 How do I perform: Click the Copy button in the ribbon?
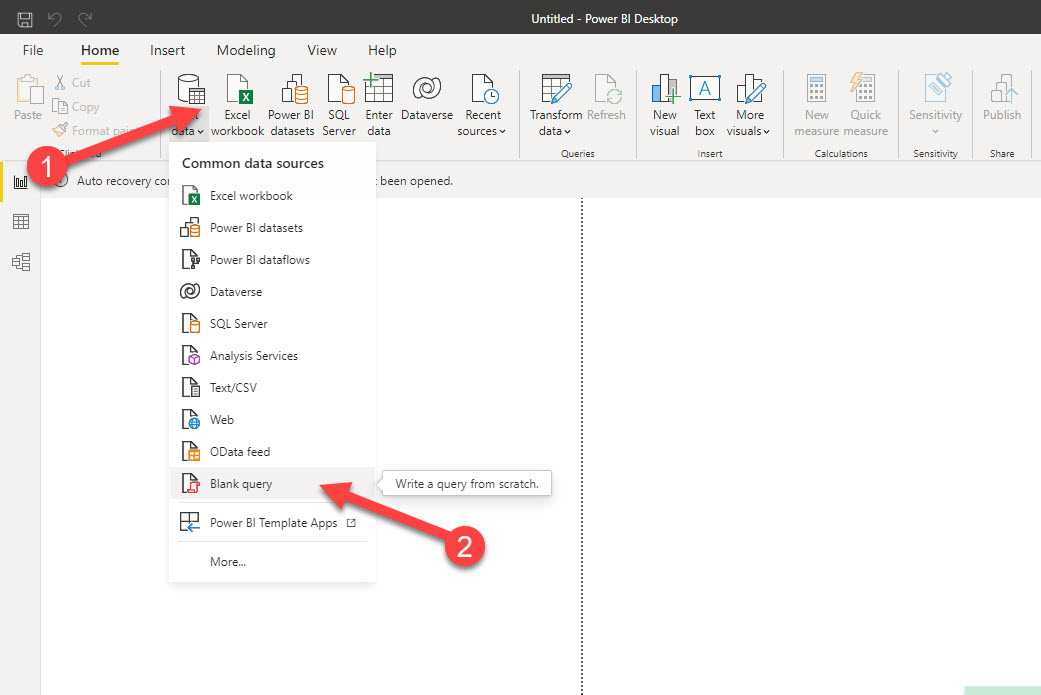pos(76,106)
